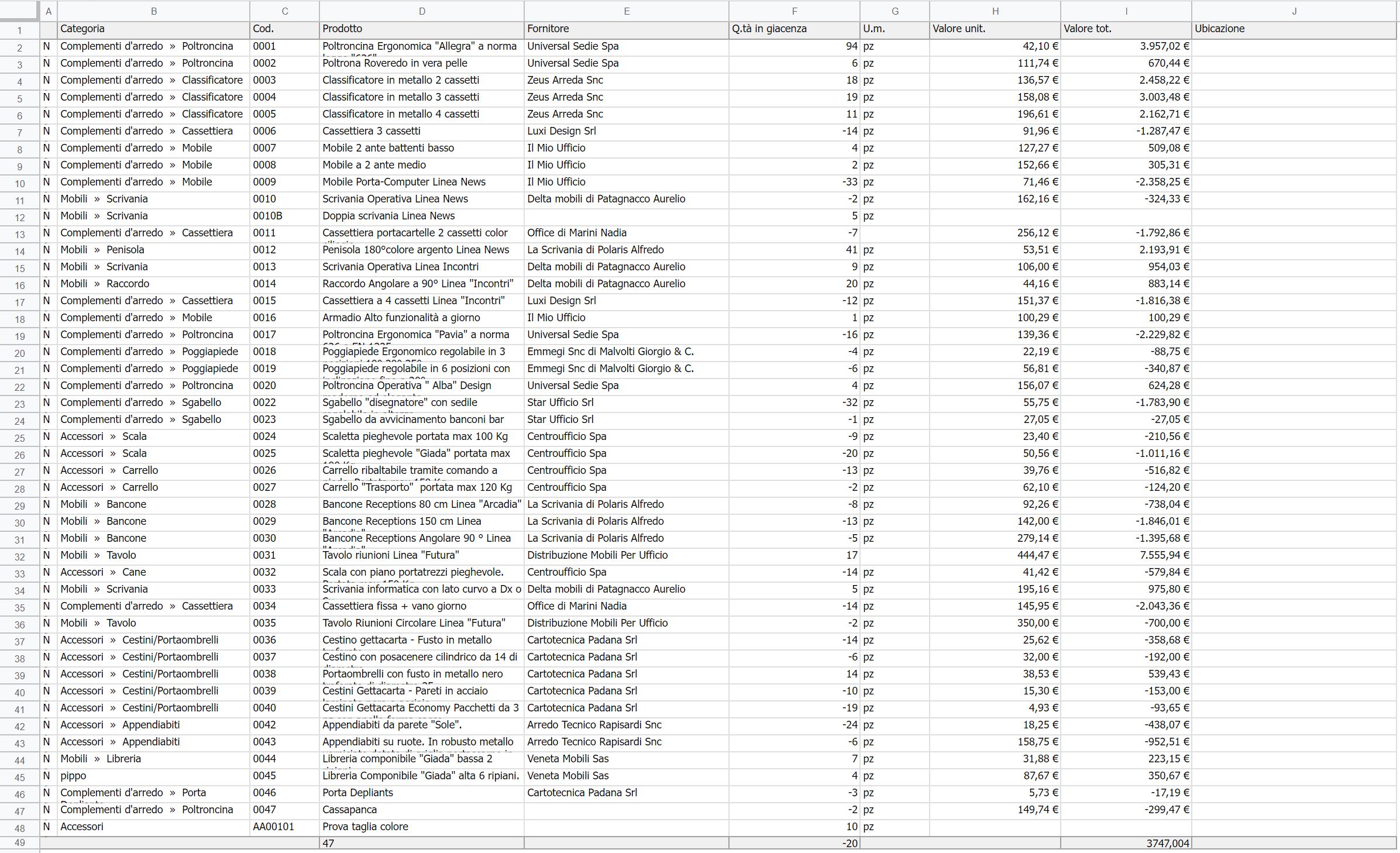Select 'Sgabello da avvicinamento banconi bar' cell
This screenshot has height=853, width=1400.
(x=422, y=420)
